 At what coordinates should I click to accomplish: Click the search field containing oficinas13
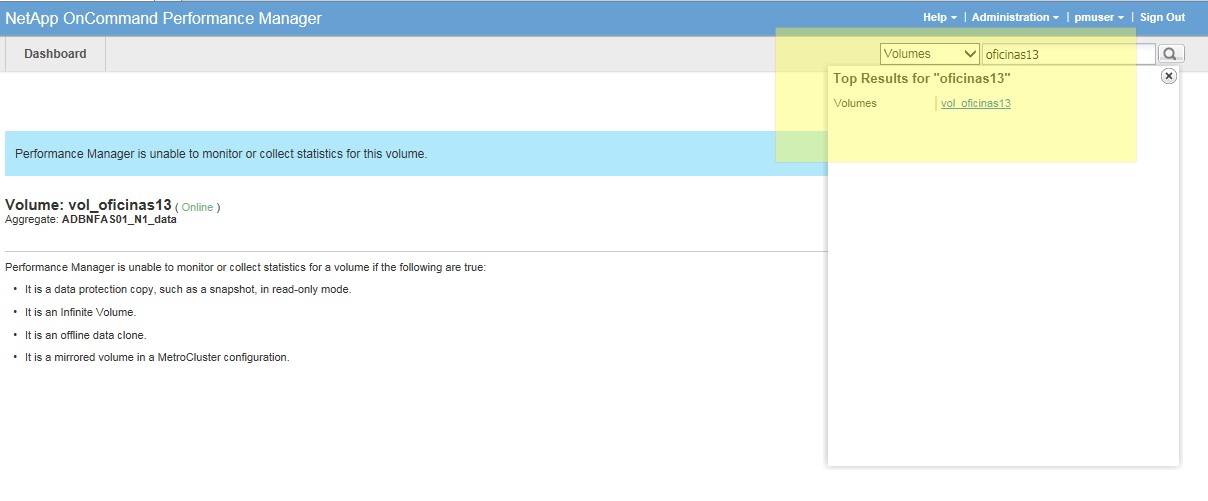pos(1068,54)
